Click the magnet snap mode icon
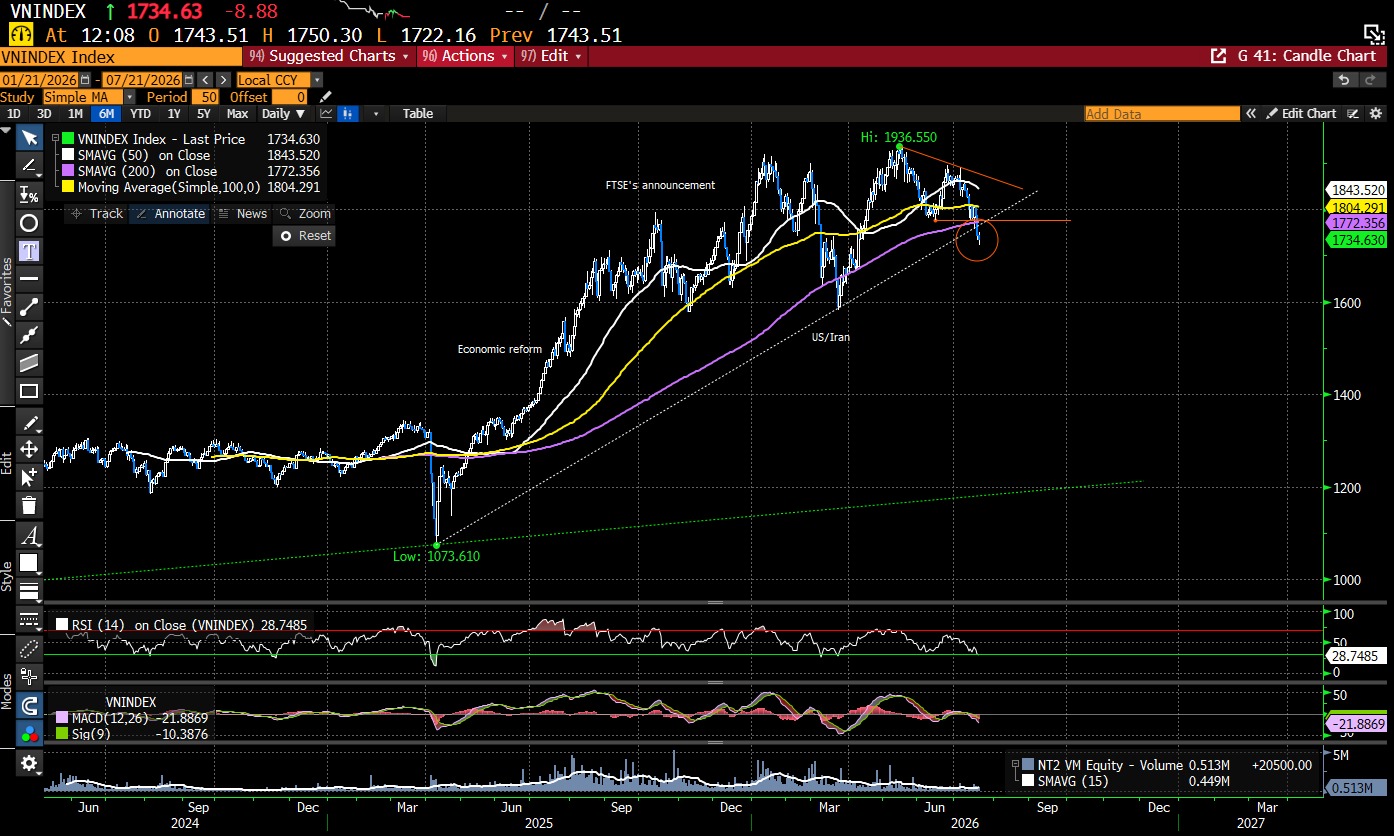1394x836 pixels. (29, 705)
